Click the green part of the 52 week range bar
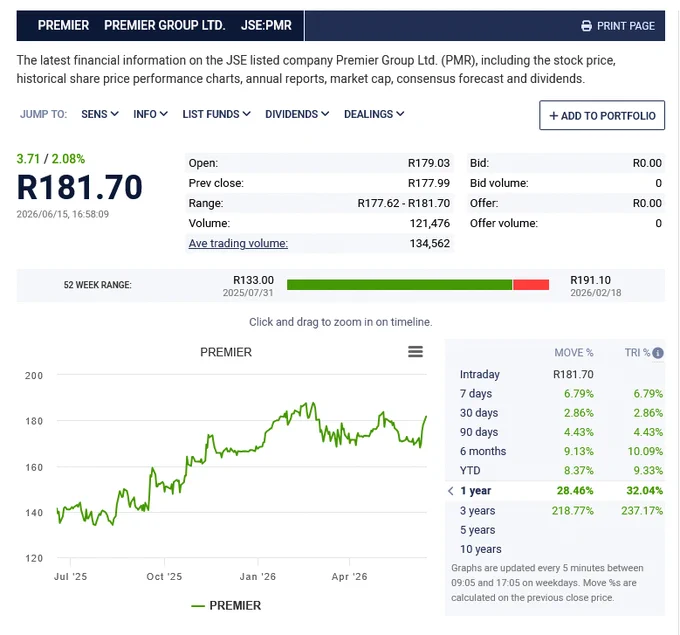The width and height of the screenshot is (680, 635). tap(399, 285)
